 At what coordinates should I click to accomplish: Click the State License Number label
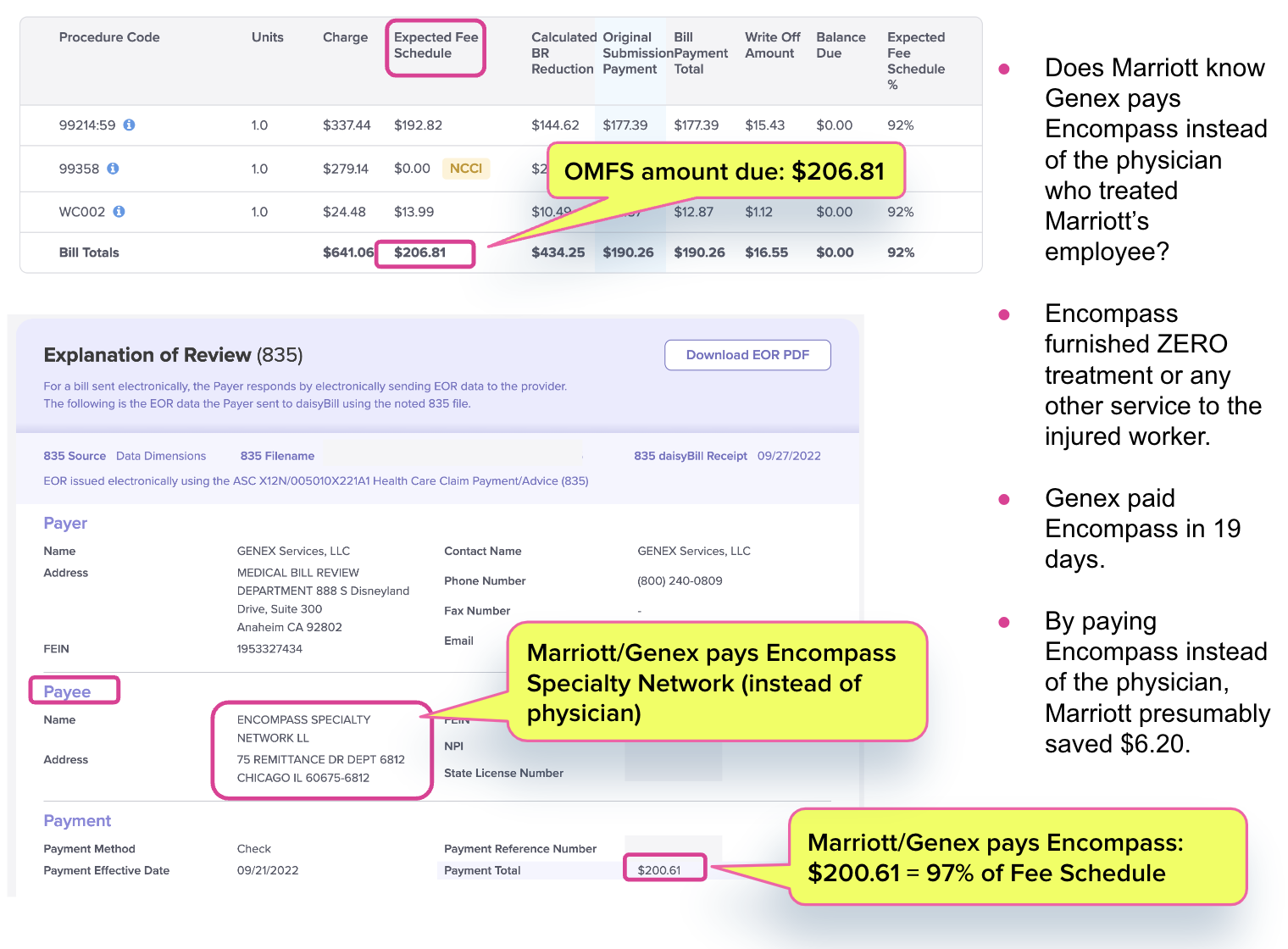pos(503,773)
